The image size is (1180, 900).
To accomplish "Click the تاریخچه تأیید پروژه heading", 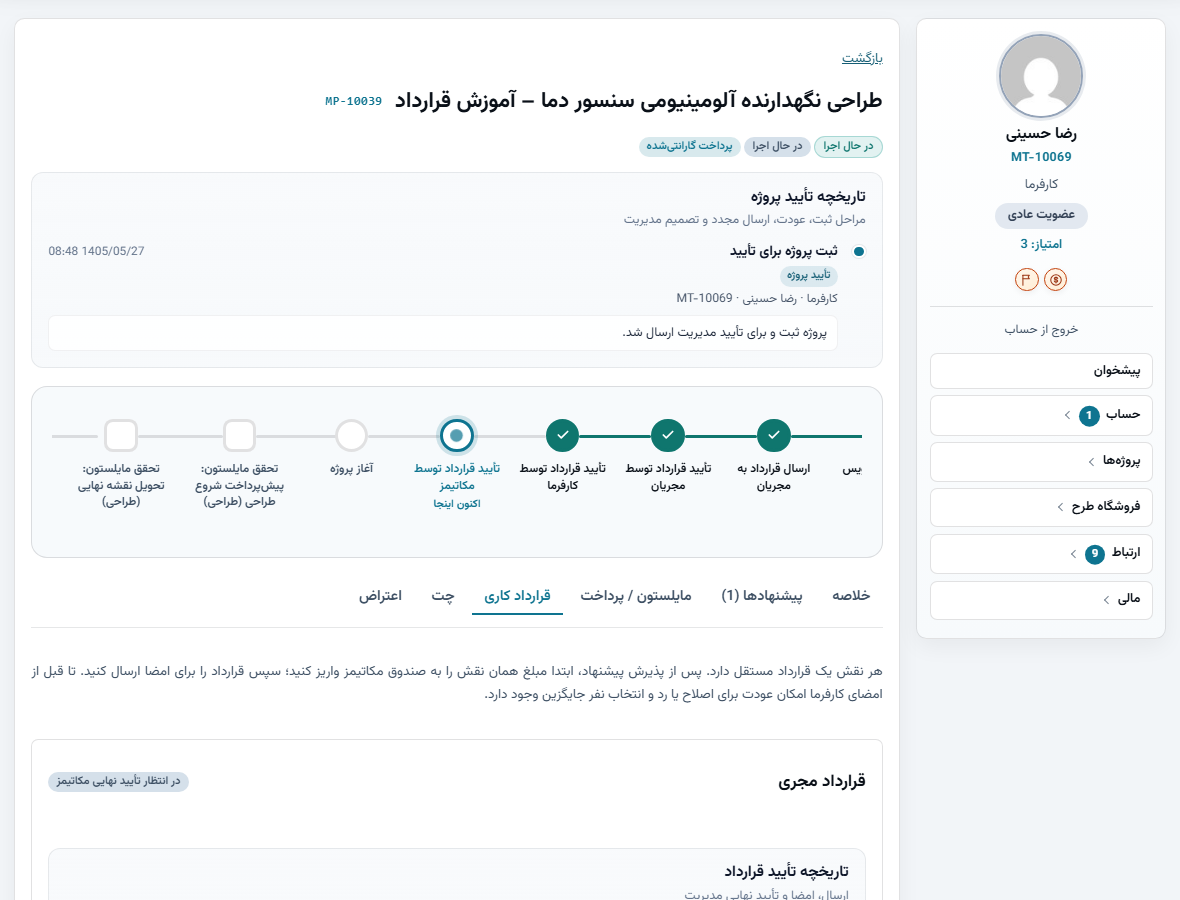I will coord(807,196).
